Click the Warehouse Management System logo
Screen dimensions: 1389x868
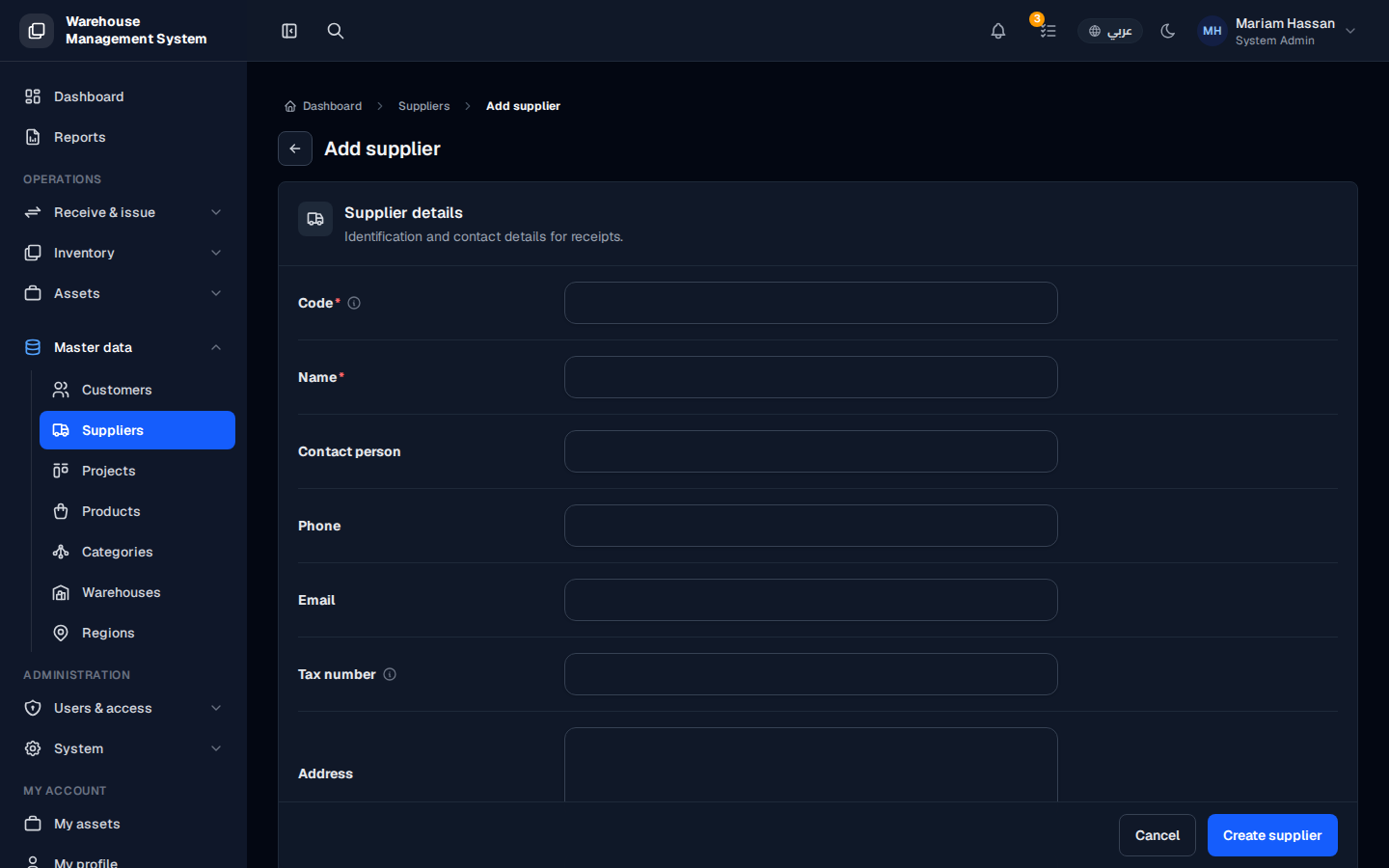click(x=37, y=31)
